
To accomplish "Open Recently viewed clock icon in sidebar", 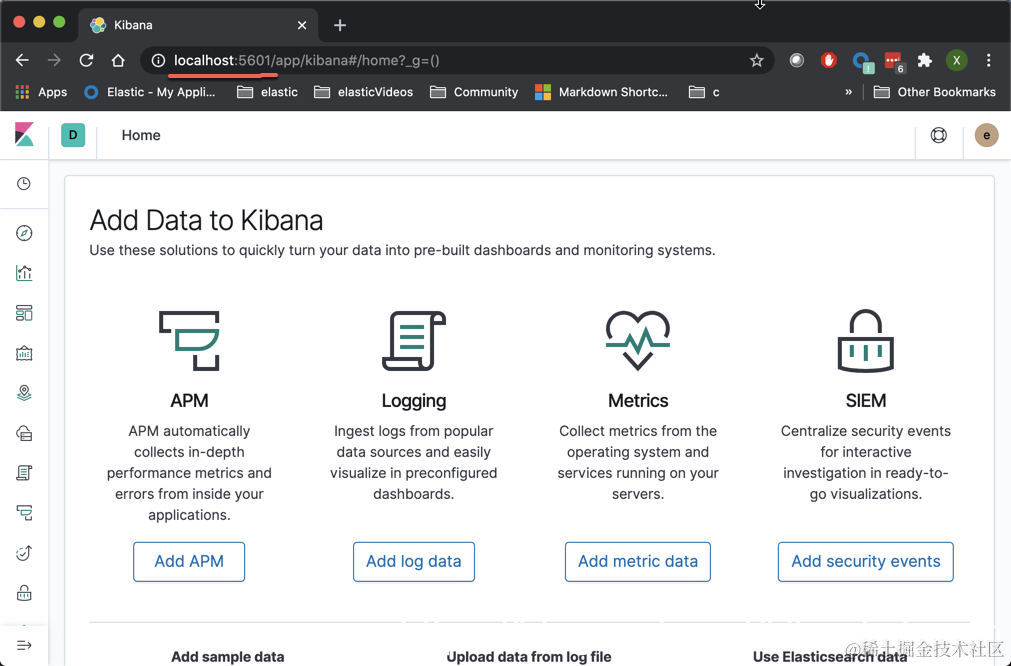I will click(24, 184).
